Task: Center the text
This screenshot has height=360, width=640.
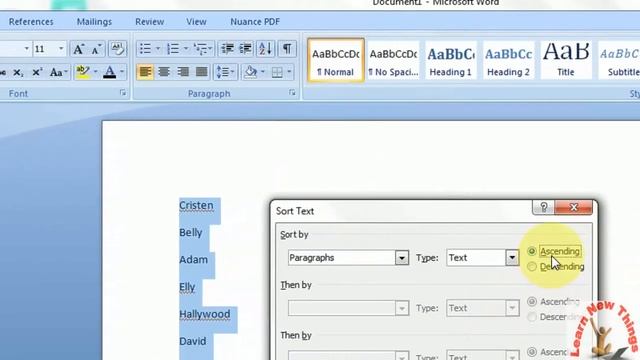Action: (x=164, y=72)
